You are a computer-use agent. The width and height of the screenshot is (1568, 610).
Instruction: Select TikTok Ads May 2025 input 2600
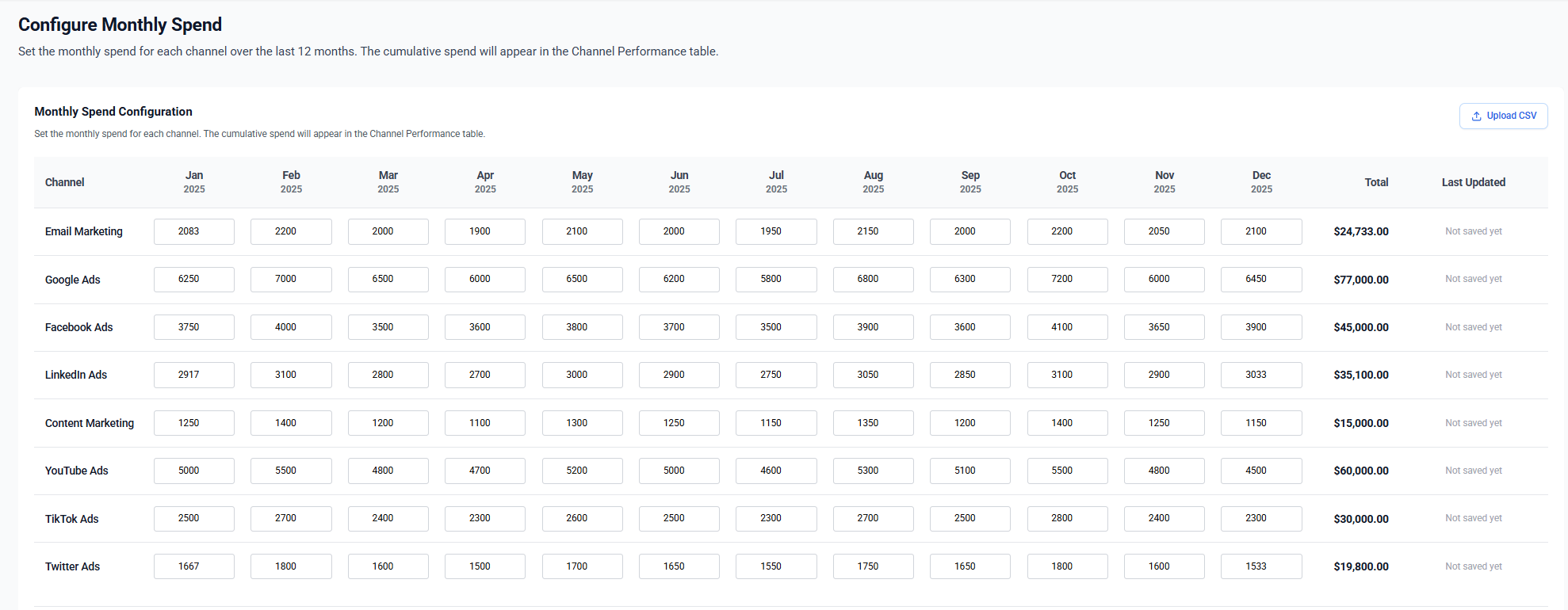pos(583,518)
